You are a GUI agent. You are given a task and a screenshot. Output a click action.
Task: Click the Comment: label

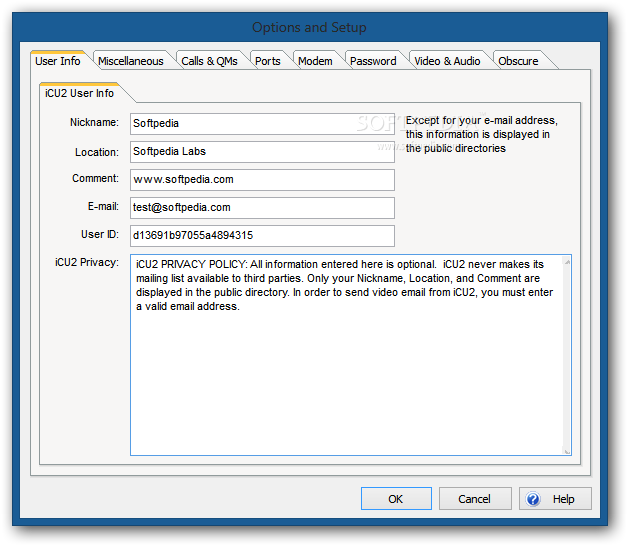pos(95,178)
